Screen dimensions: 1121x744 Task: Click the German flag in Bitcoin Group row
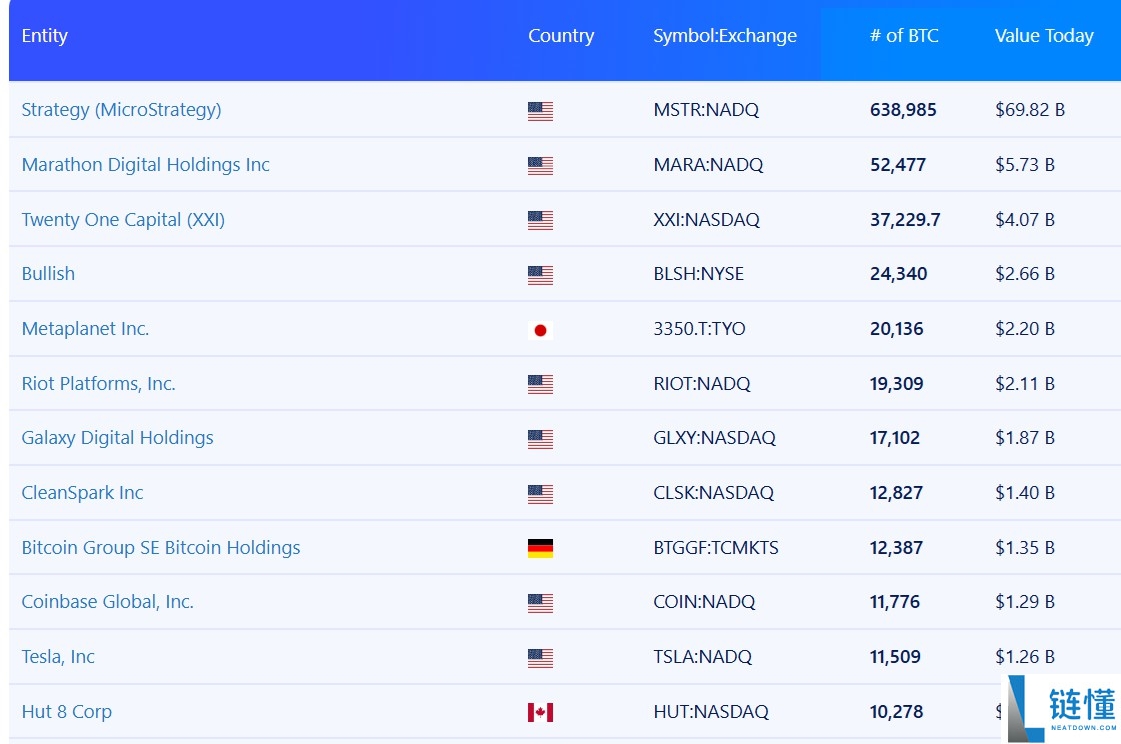point(540,548)
